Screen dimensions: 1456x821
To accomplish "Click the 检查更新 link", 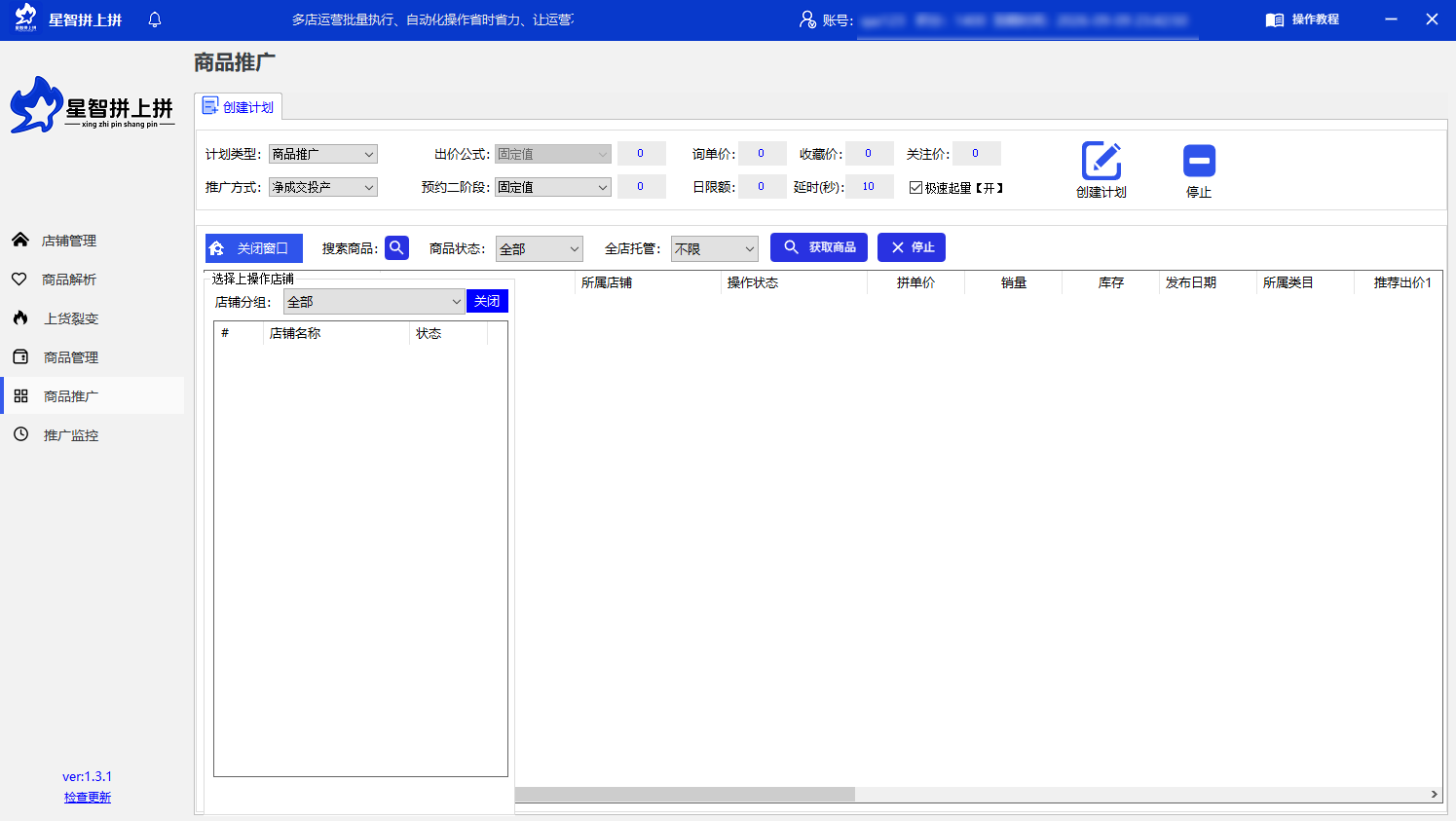I will 88,797.
